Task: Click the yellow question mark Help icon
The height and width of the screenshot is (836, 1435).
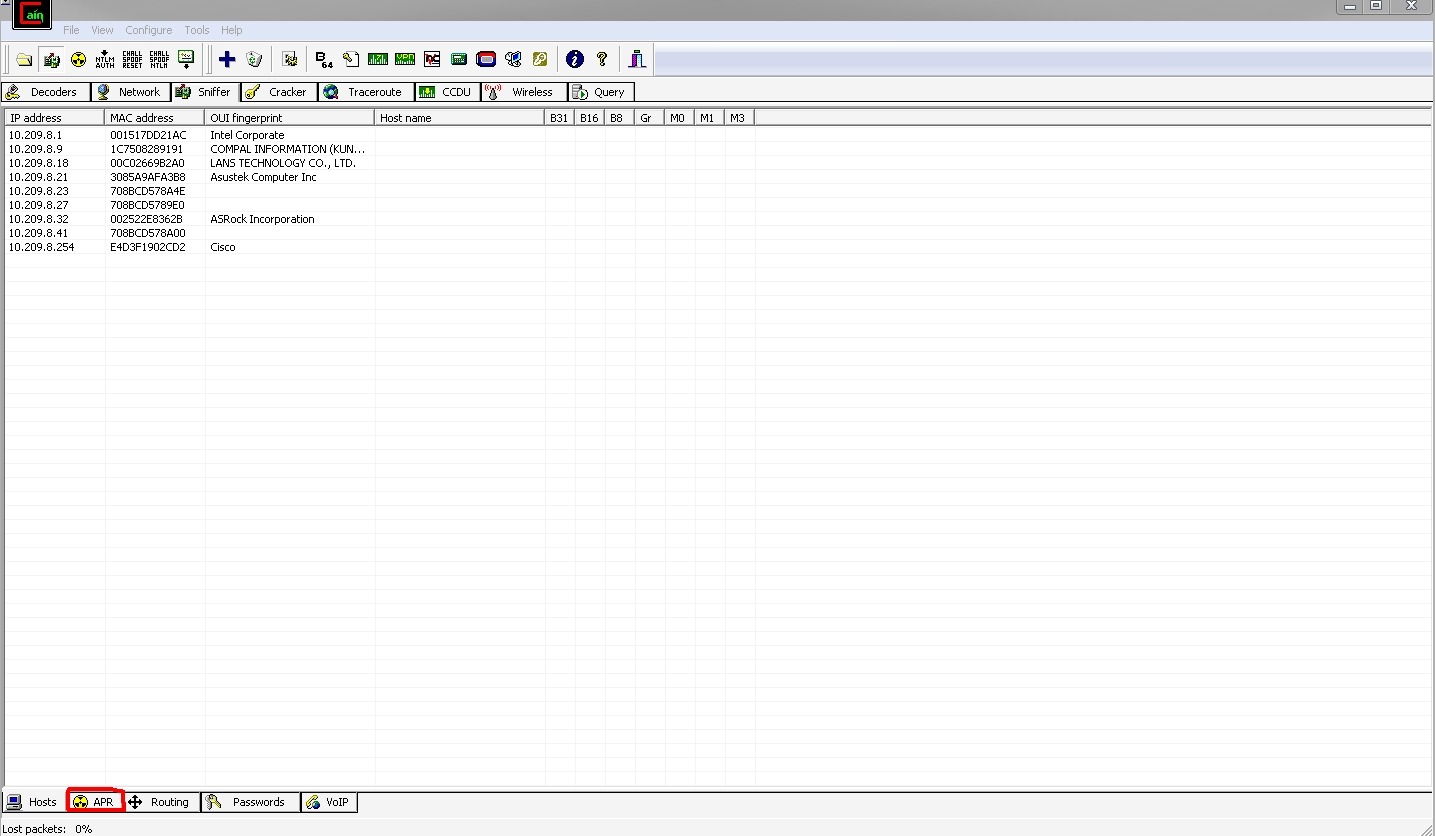Action: click(x=602, y=60)
